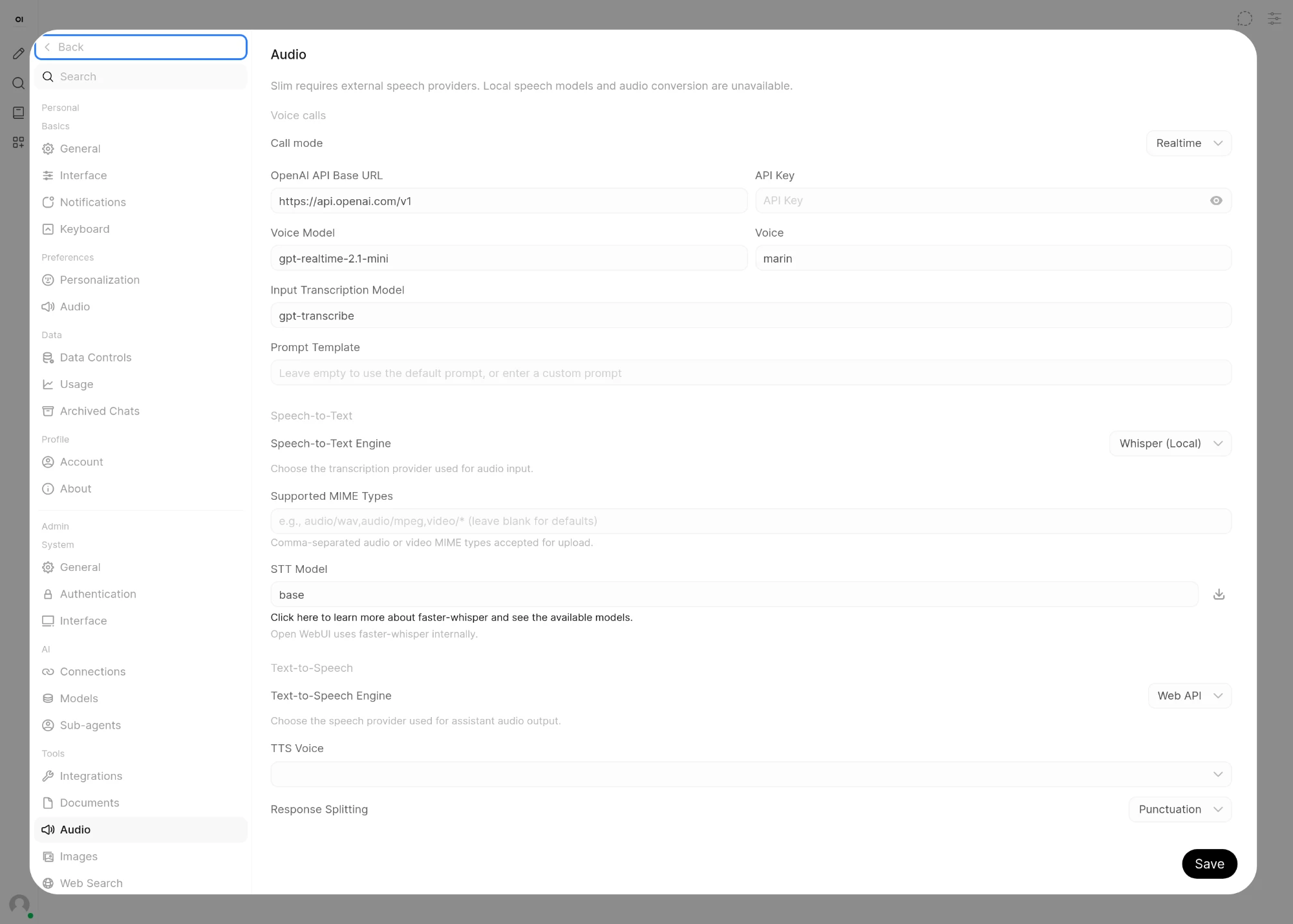This screenshot has height=924, width=1293.
Task: Click the OpenAI API Base URL field
Action: click(x=509, y=201)
